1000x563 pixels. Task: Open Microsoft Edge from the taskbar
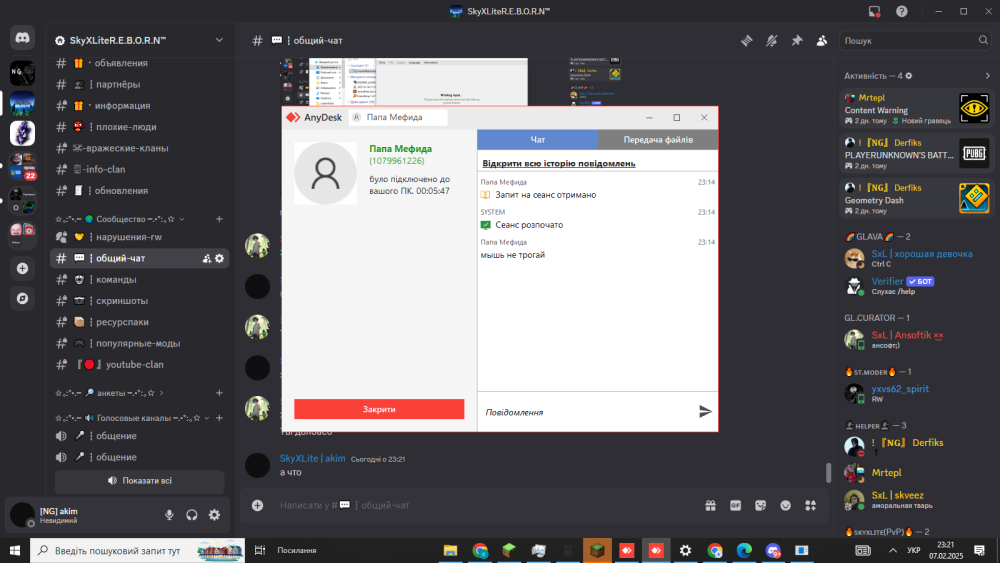click(x=744, y=550)
